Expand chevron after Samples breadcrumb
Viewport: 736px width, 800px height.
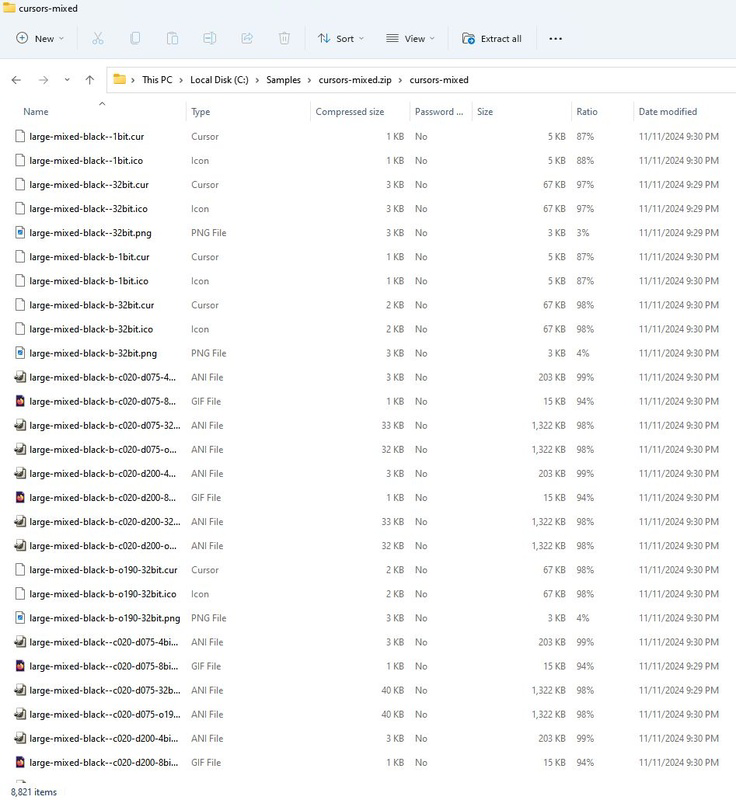309,80
